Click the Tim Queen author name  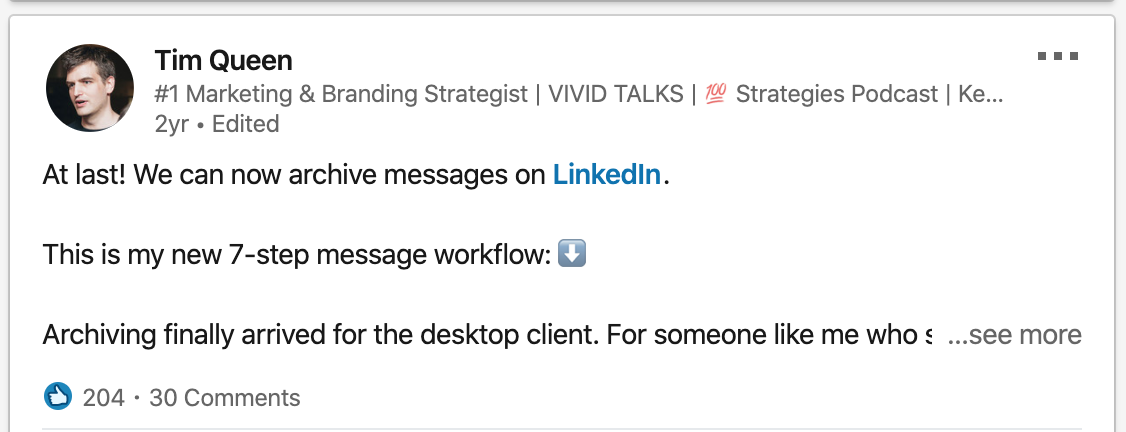pyautogui.click(x=224, y=61)
